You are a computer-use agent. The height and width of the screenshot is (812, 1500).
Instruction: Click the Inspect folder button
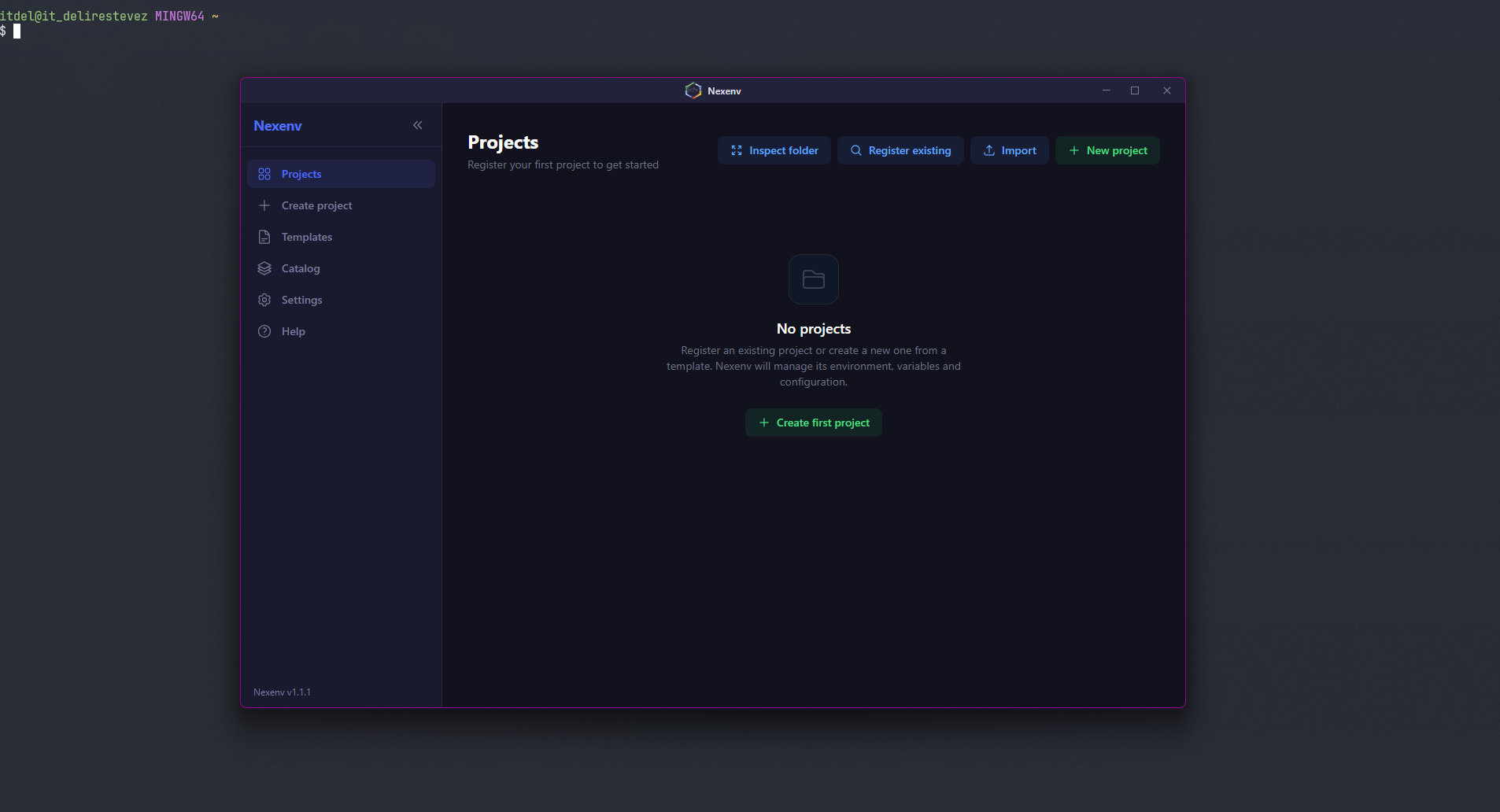tap(774, 150)
